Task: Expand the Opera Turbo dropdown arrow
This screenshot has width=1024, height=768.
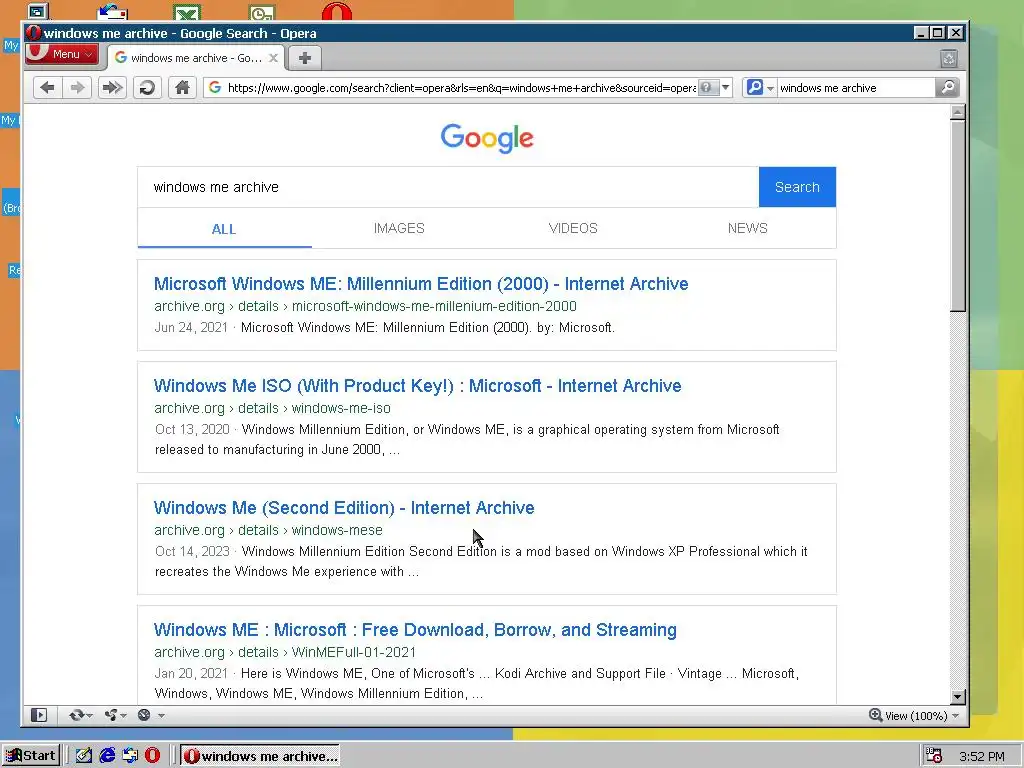Action: click(161, 716)
